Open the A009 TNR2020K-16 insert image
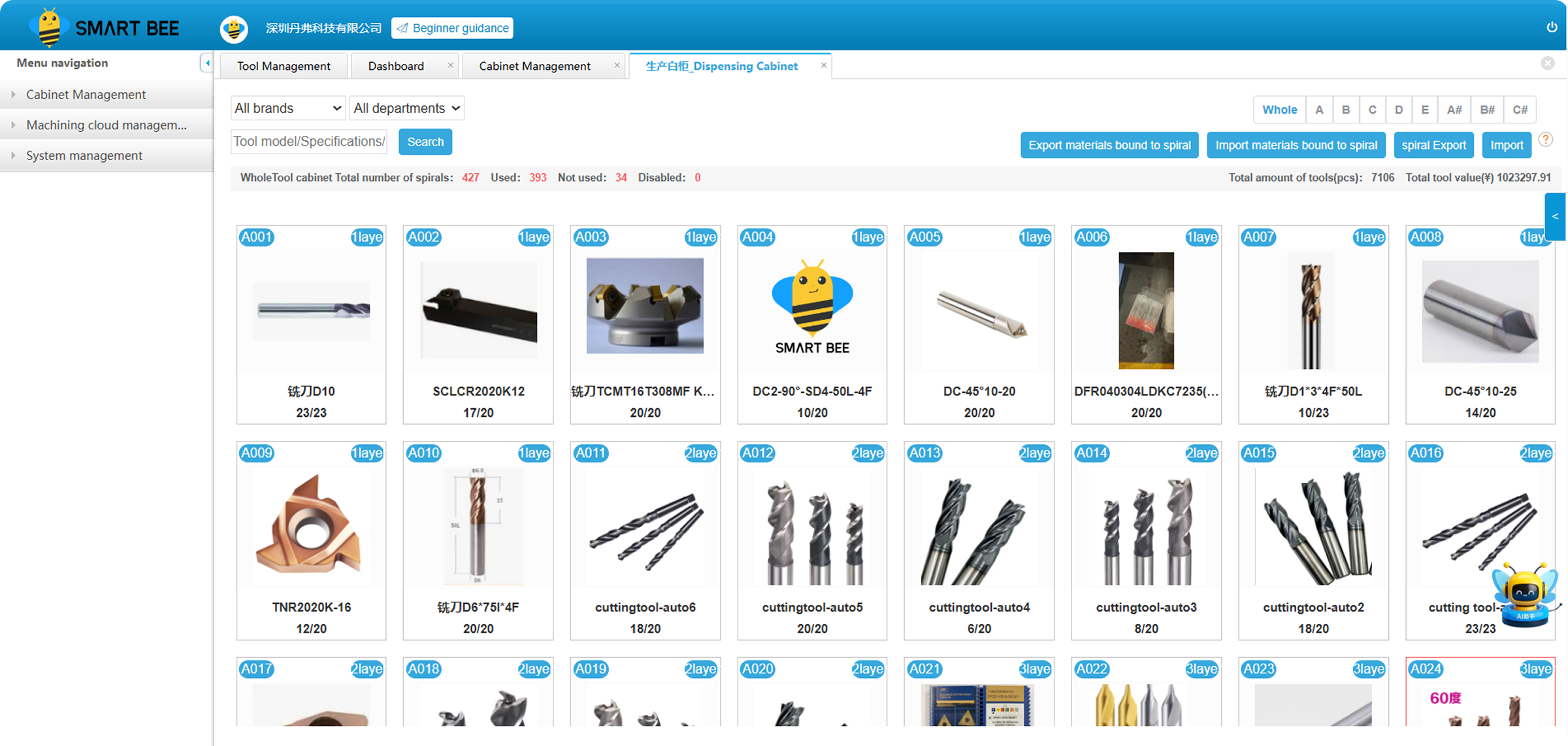The width and height of the screenshot is (1568, 746). pyautogui.click(x=311, y=527)
